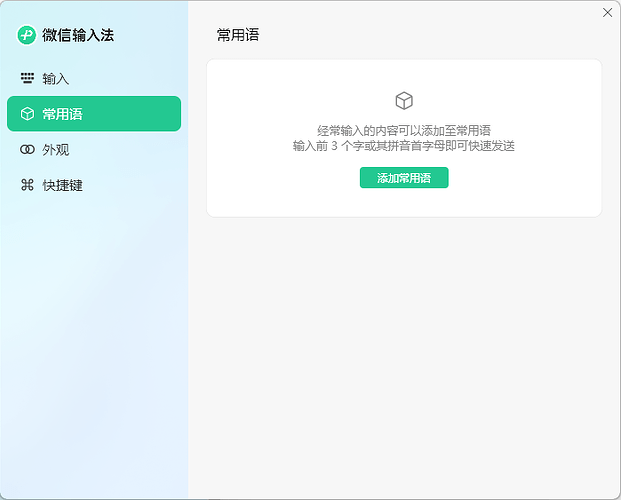
Task: Go to the 快捷键 shortcuts page
Action: (x=62, y=185)
